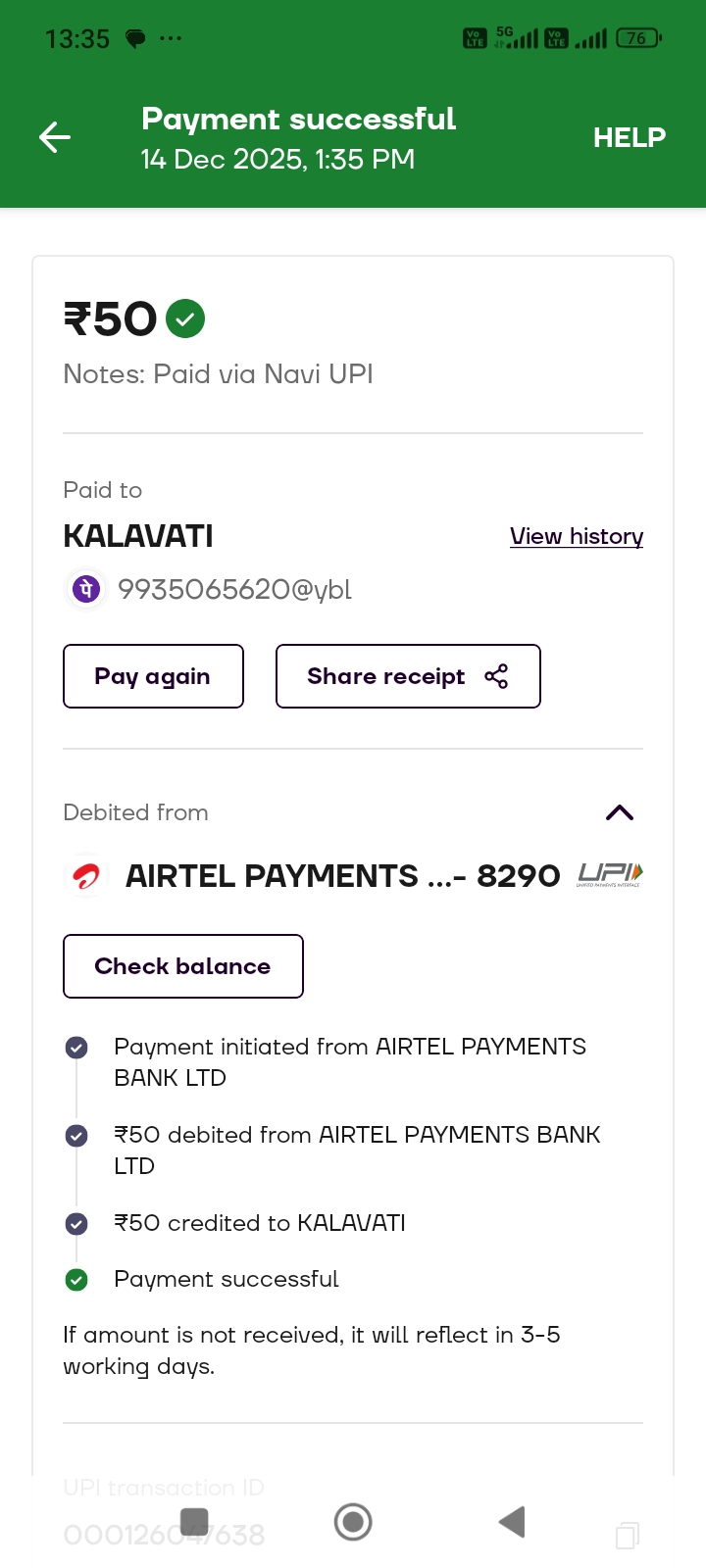706x1568 pixels.
Task: Tap the share icon in Share receipt
Action: (x=496, y=676)
